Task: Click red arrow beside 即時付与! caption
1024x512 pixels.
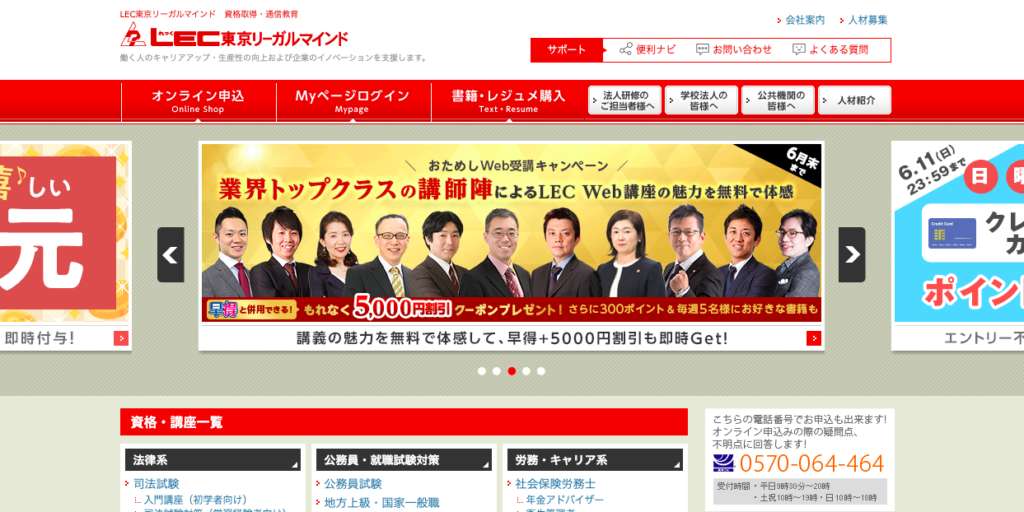Action: tap(121, 338)
